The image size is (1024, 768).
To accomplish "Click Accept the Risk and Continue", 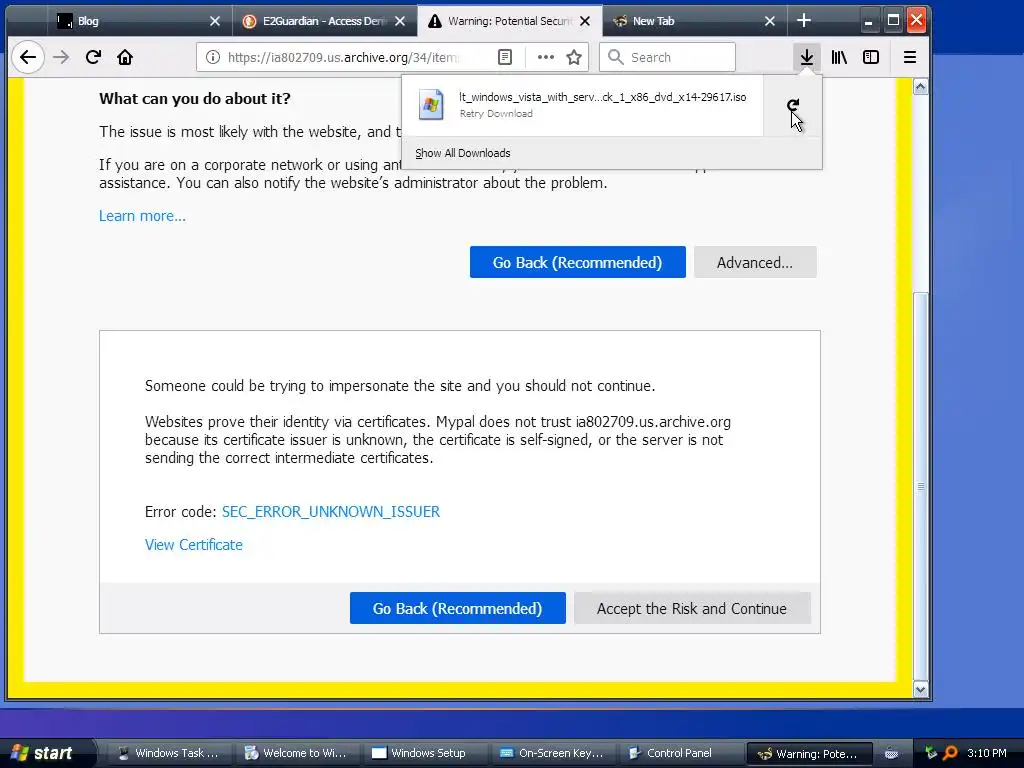I will [x=692, y=609].
